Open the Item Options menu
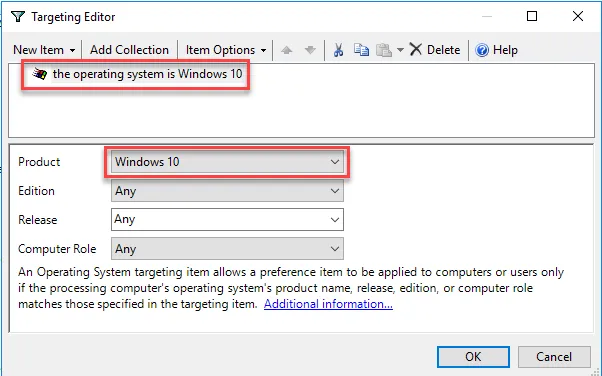The width and height of the screenshot is (602, 376). coord(226,50)
